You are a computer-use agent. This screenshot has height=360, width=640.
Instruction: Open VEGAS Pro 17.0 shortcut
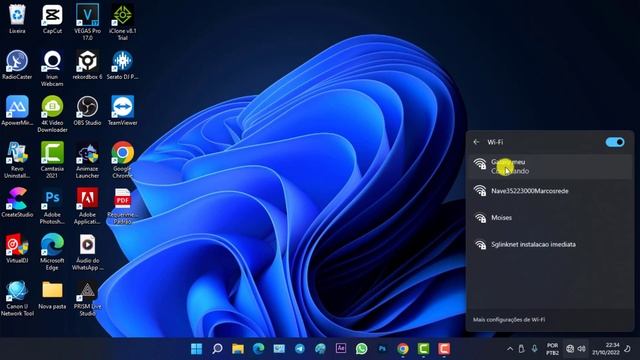[87, 22]
